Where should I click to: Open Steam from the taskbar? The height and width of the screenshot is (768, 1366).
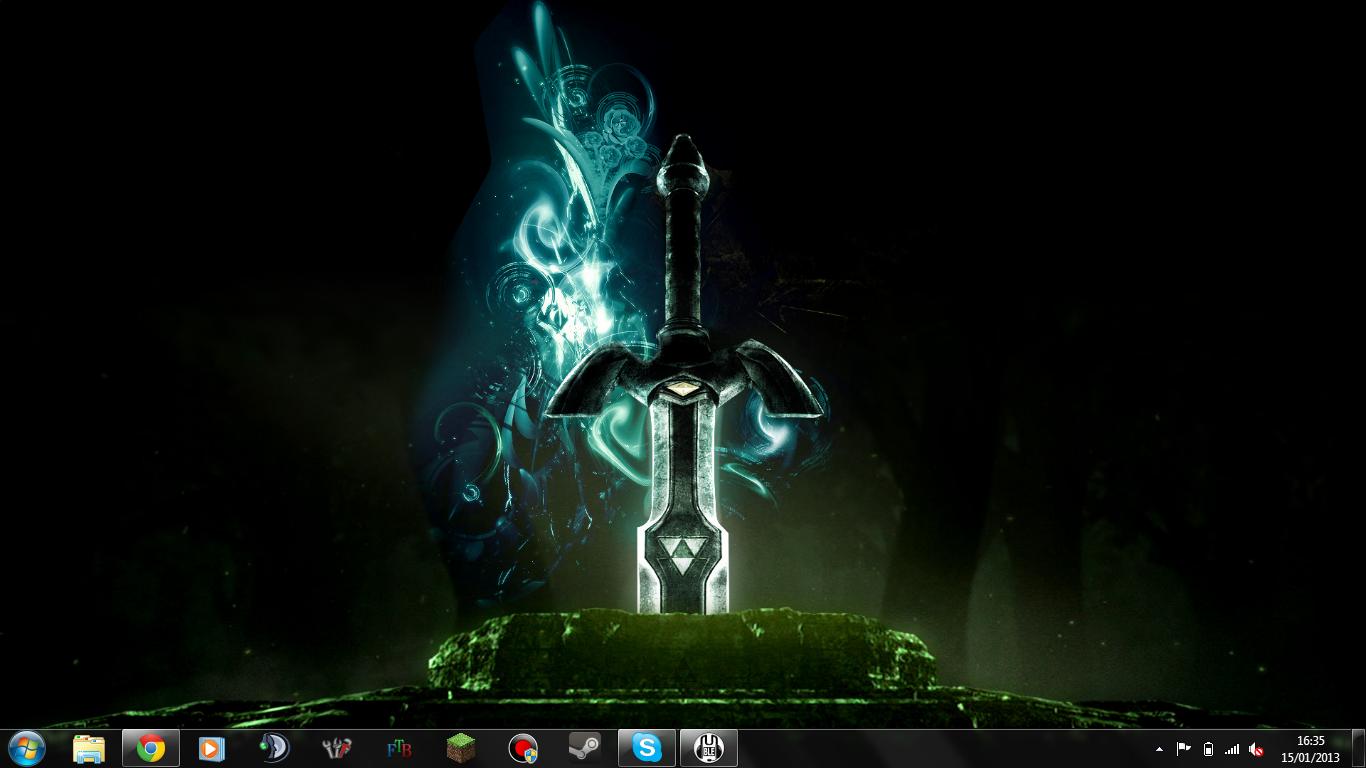[x=585, y=748]
